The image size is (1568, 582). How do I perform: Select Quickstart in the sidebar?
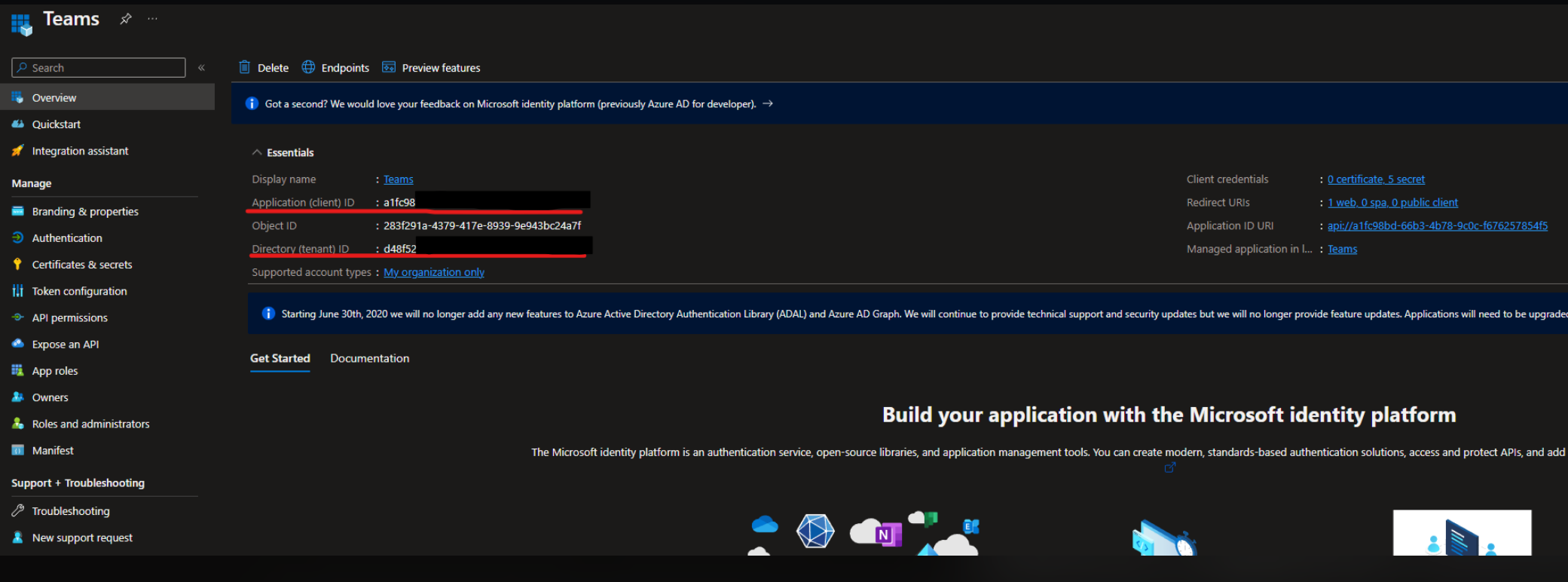(56, 124)
